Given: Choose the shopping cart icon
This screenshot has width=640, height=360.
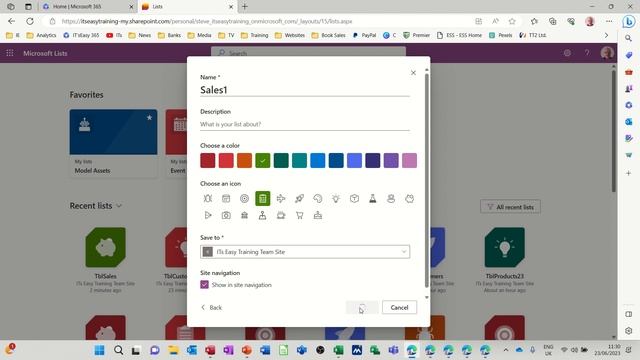Looking at the screenshot, I should pos(299,215).
